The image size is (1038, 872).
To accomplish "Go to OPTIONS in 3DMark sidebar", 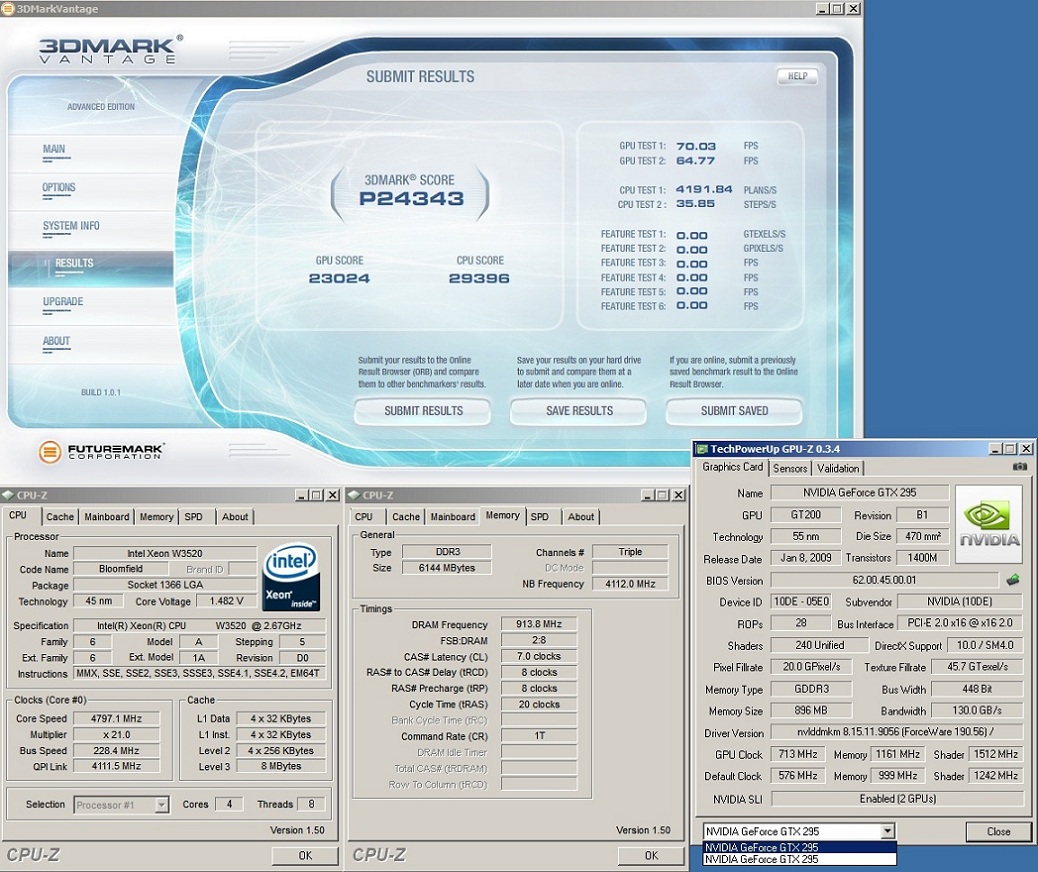I will [59, 187].
